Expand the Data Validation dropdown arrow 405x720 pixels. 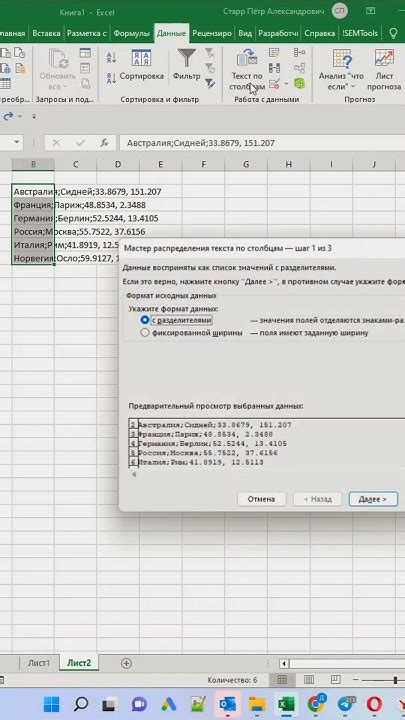287,84
